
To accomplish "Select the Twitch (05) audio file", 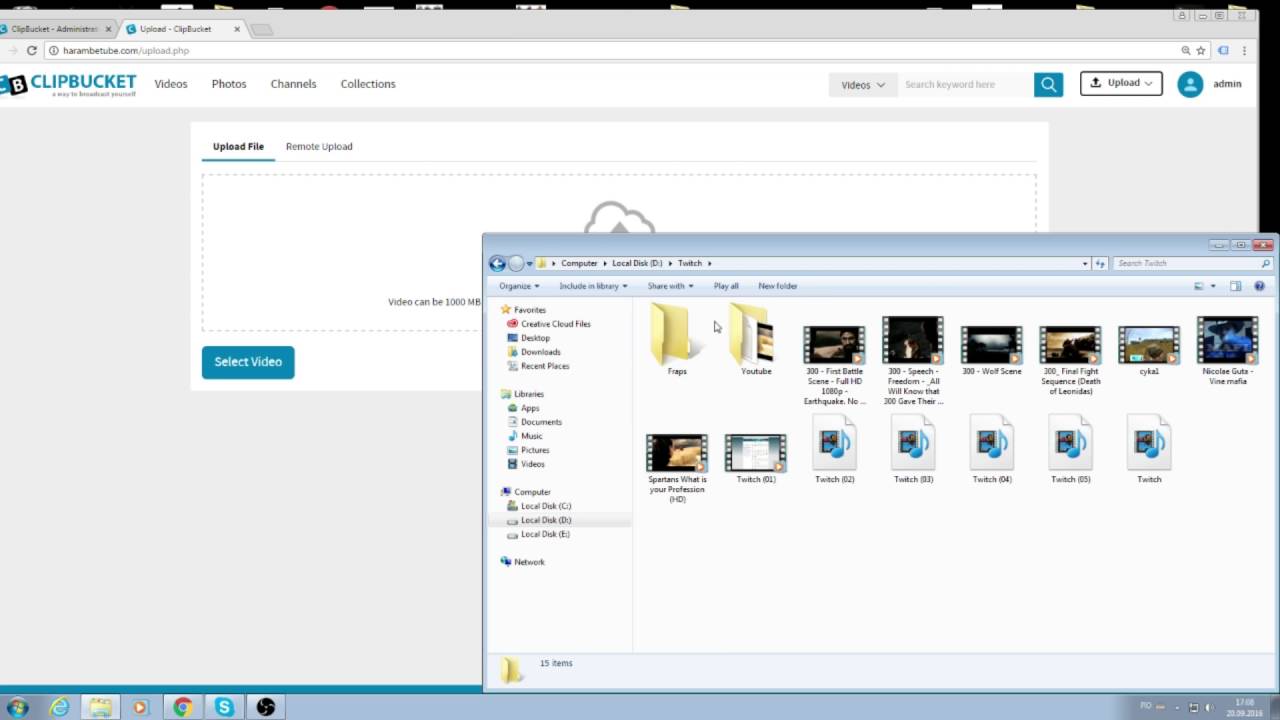I will [x=1070, y=450].
